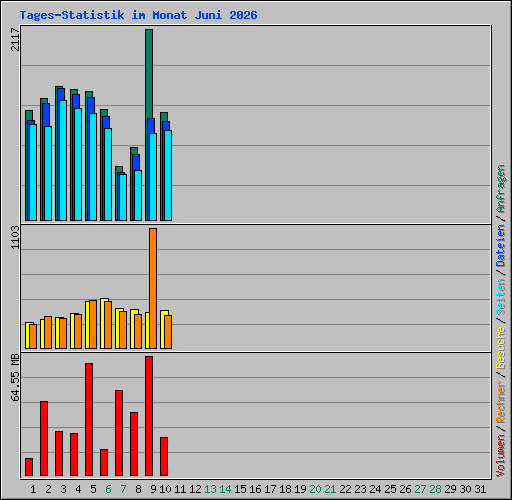Screen dimensions: 512x500
Task: Click the "1103" y-axis label
Action: (15, 238)
